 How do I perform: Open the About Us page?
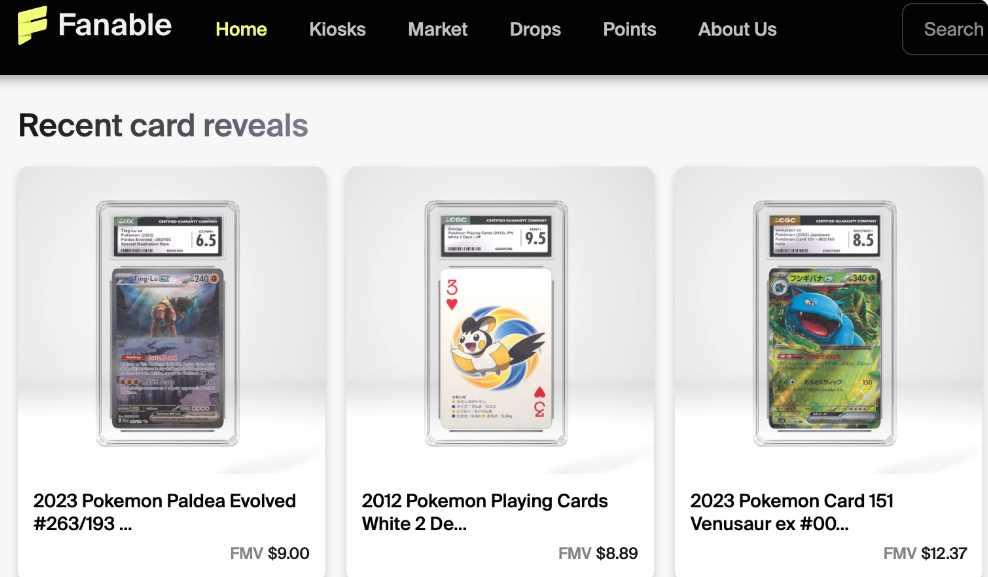click(x=737, y=29)
